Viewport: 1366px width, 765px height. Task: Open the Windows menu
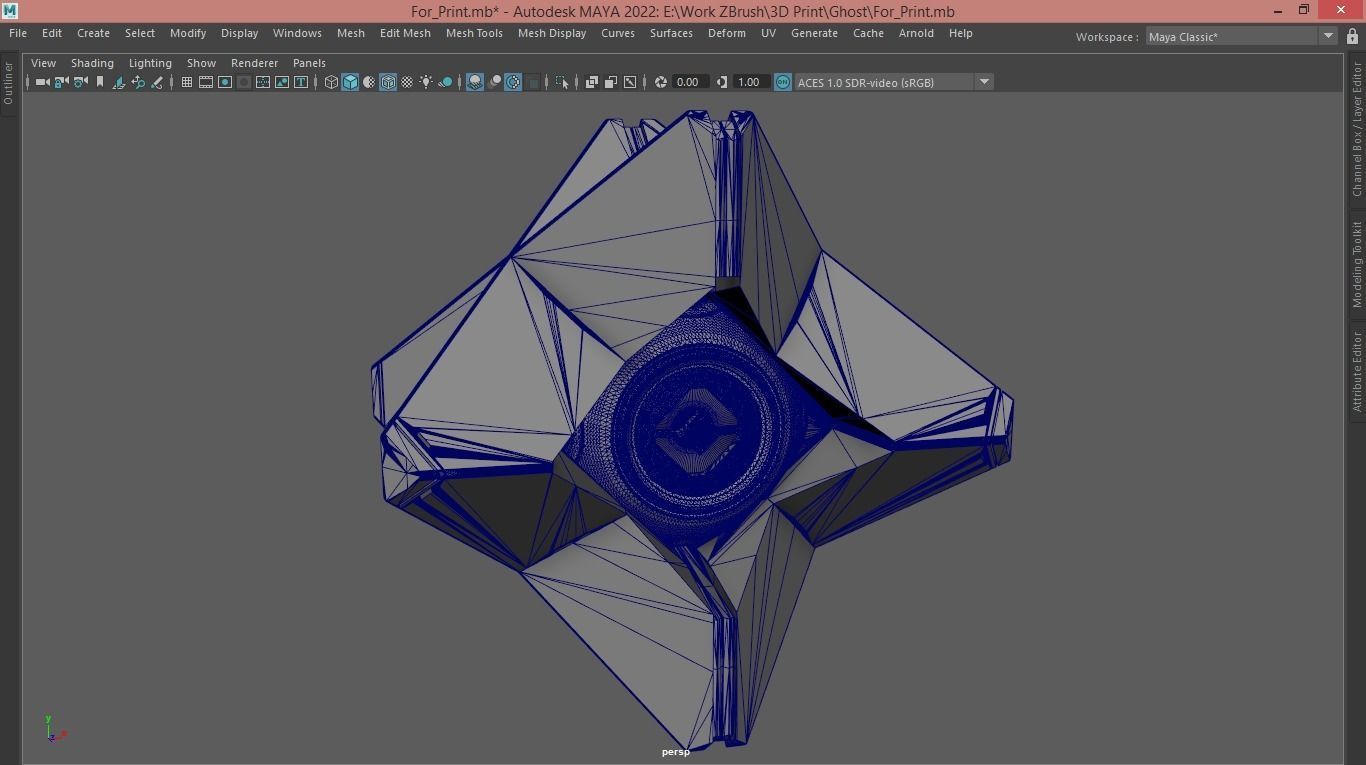(x=297, y=33)
